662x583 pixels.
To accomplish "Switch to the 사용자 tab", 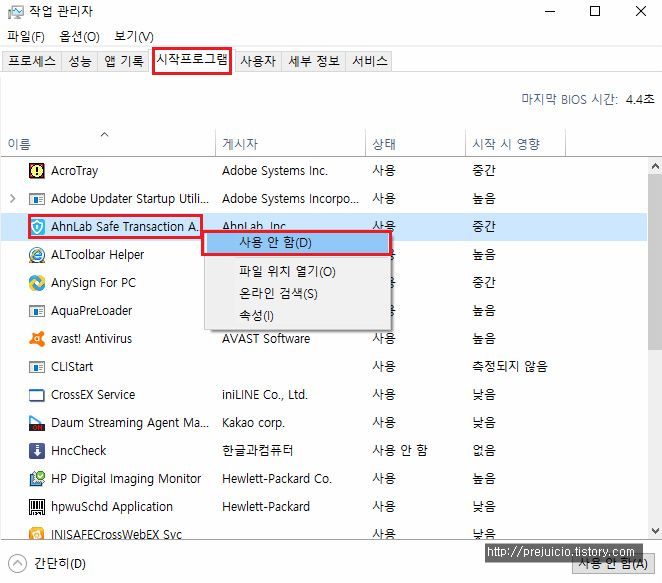I will pos(258,61).
